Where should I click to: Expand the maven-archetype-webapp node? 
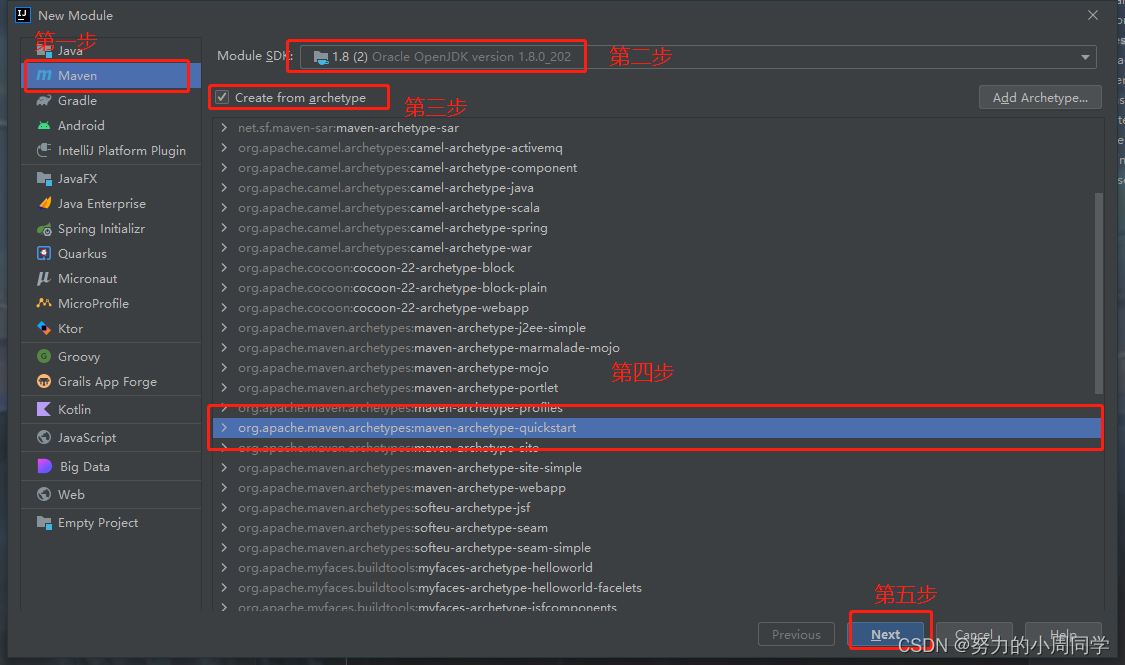[225, 487]
